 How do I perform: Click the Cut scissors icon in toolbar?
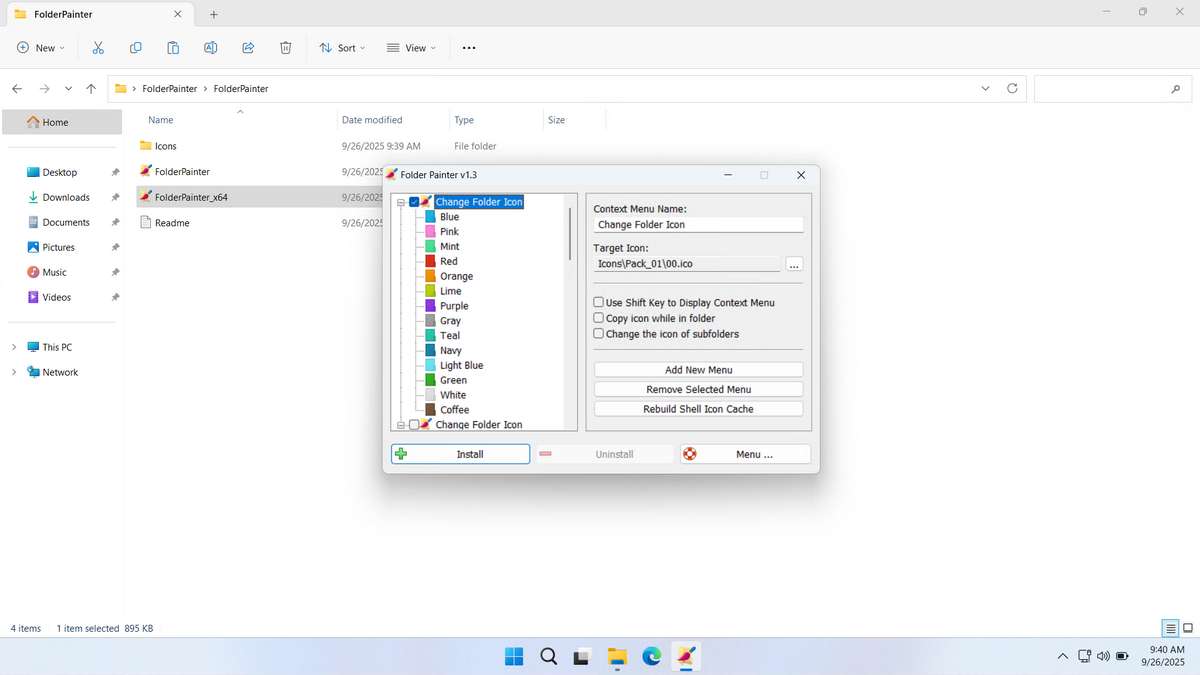pyautogui.click(x=98, y=48)
